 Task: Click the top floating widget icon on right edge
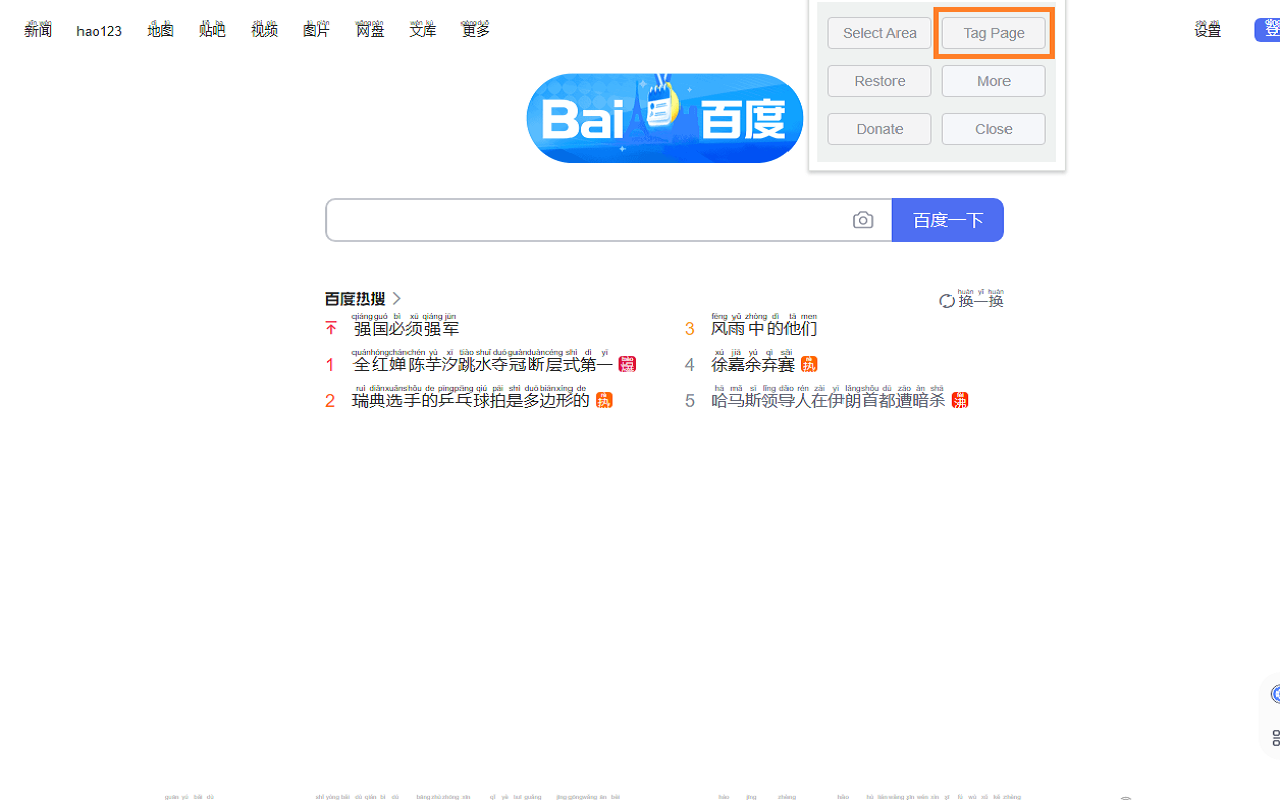pyautogui.click(x=1274, y=693)
